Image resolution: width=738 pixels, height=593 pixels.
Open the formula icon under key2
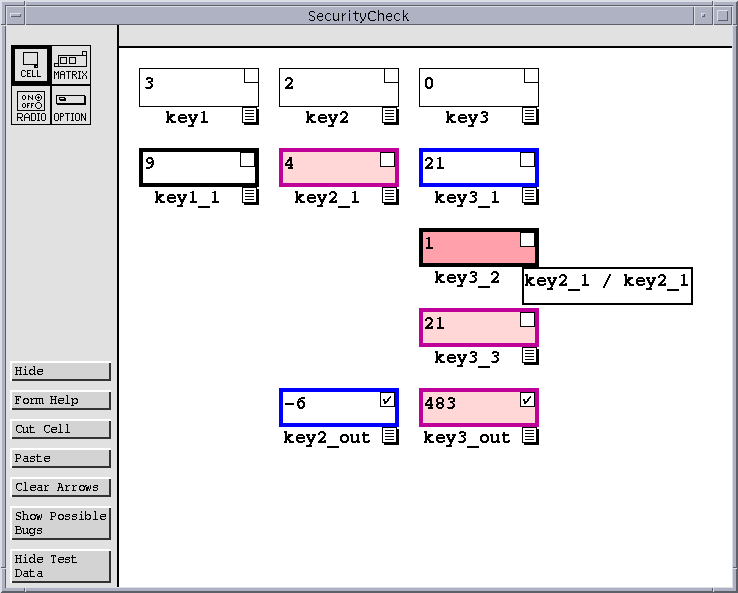[x=390, y=116]
